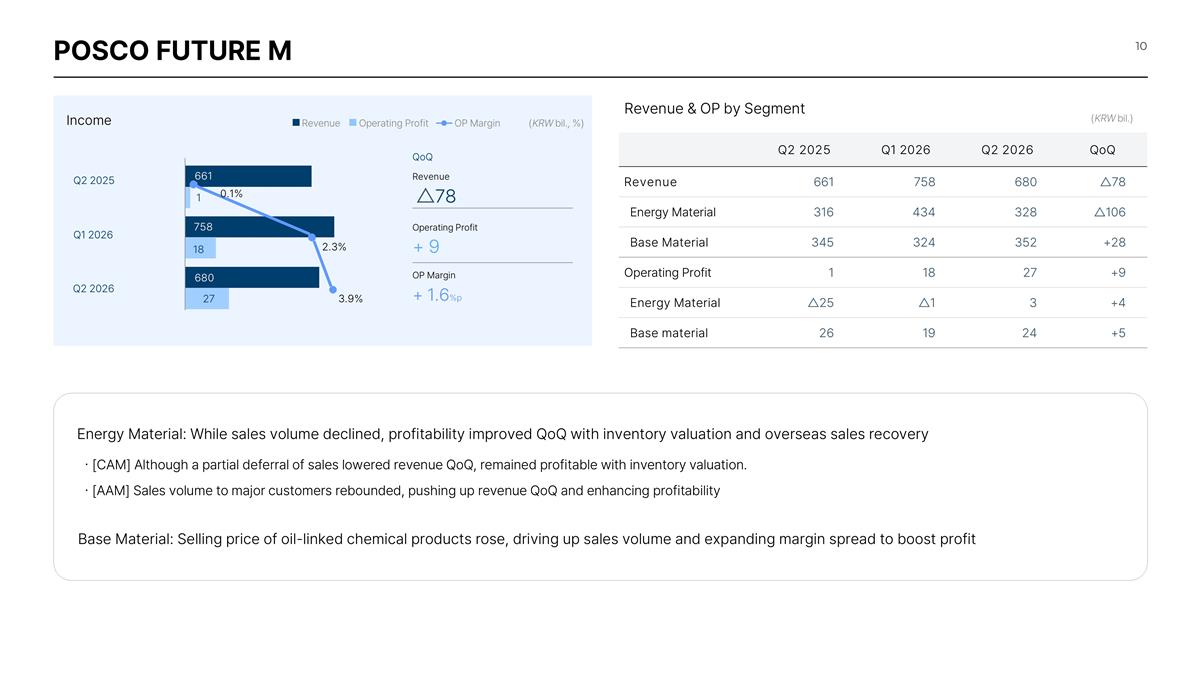The image size is (1200, 675).
Task: Click the POSCO FUTURE M title
Action: pos(173,50)
